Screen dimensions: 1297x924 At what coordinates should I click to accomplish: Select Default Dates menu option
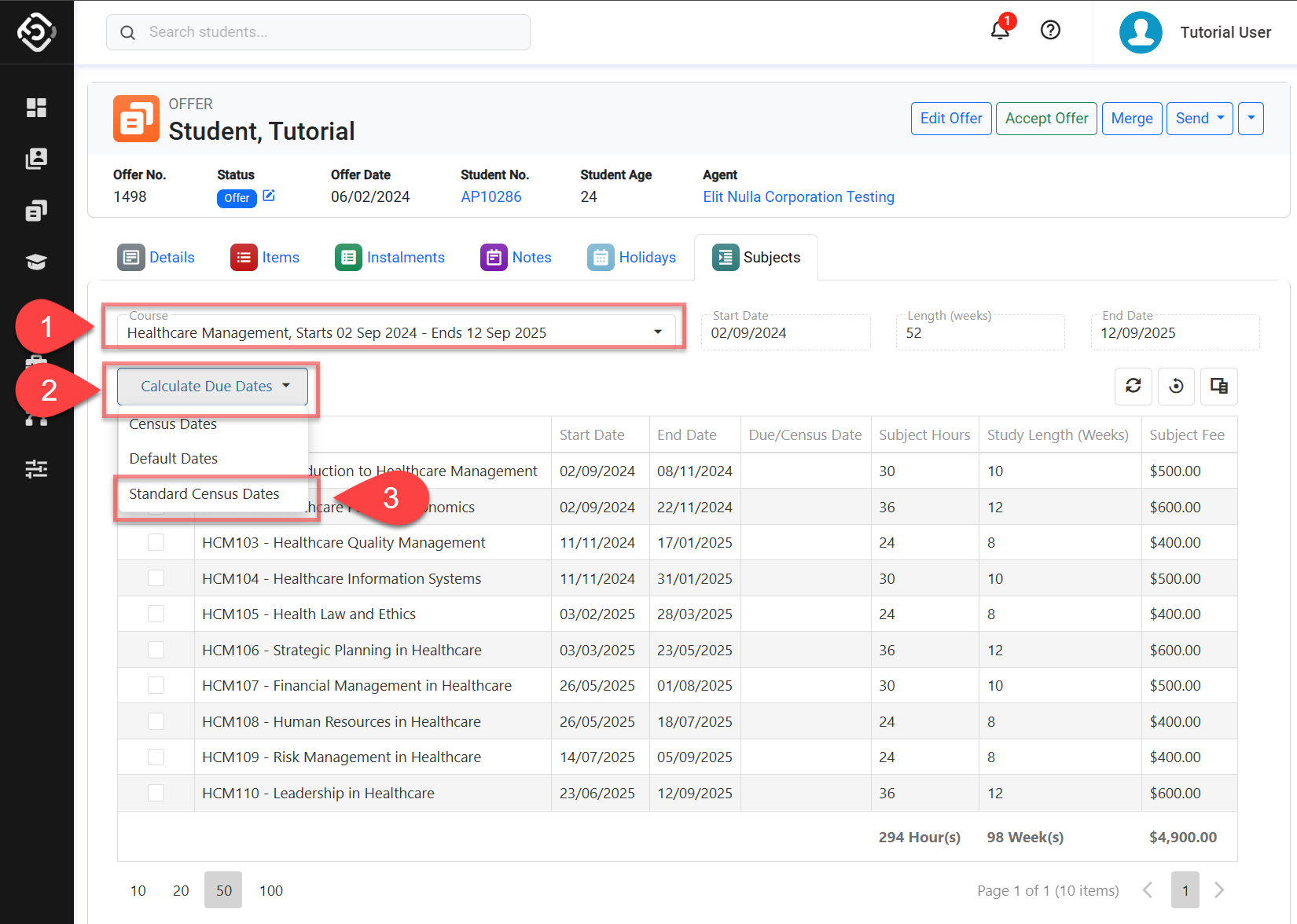(x=212, y=458)
